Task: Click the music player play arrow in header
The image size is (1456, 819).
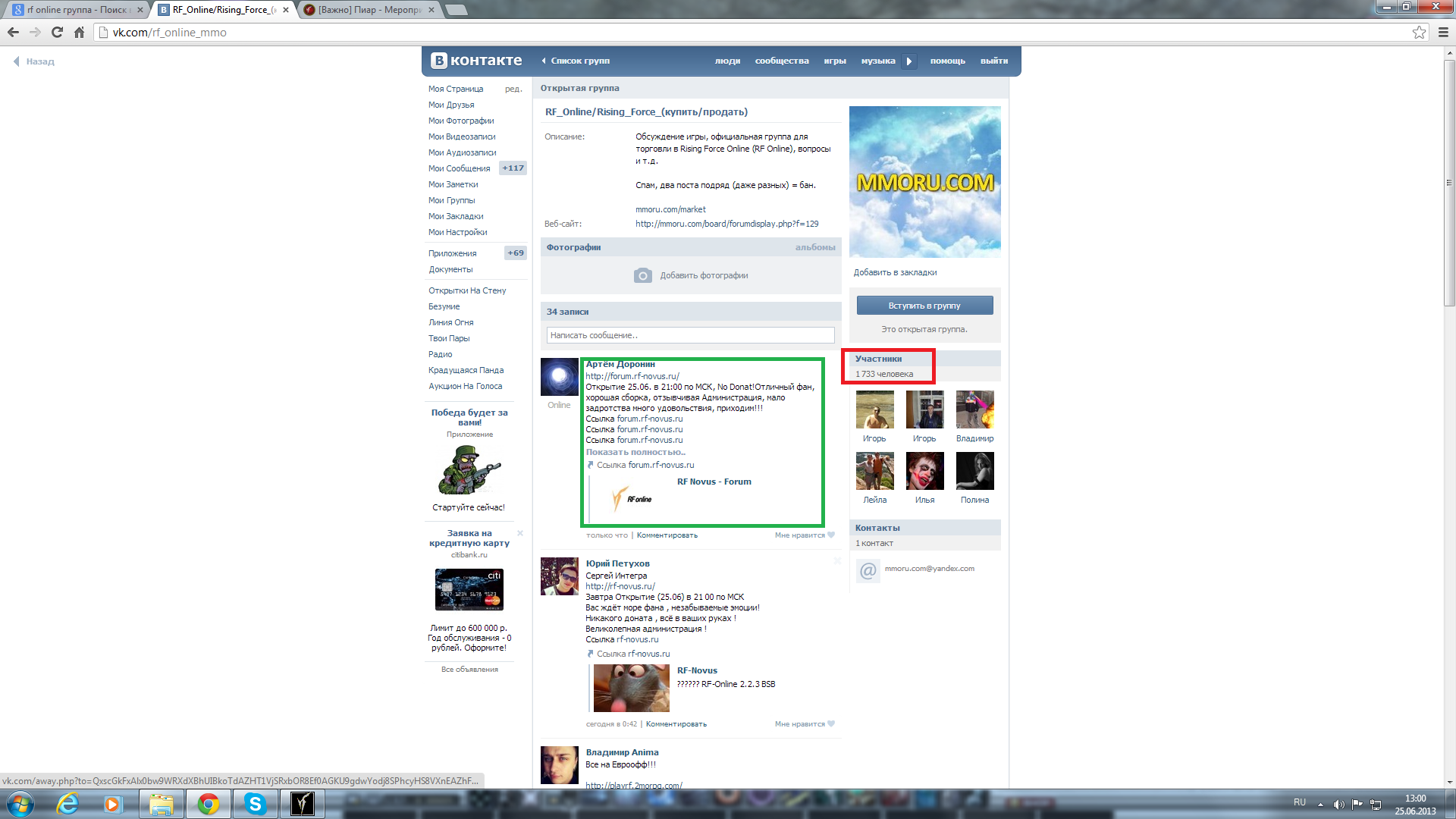Action: pyautogui.click(x=908, y=61)
